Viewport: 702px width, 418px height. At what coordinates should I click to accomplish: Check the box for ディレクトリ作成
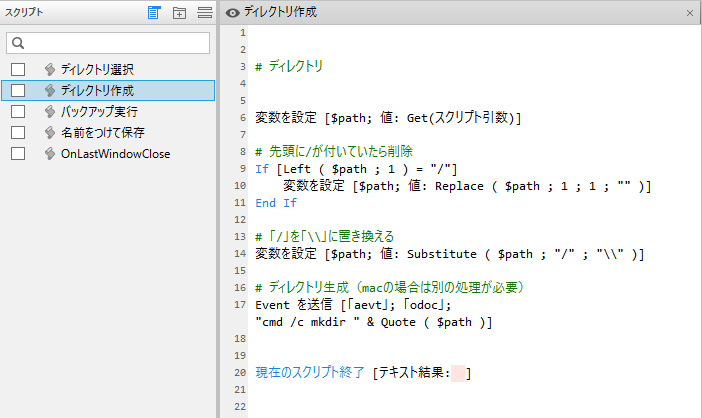tap(18, 90)
